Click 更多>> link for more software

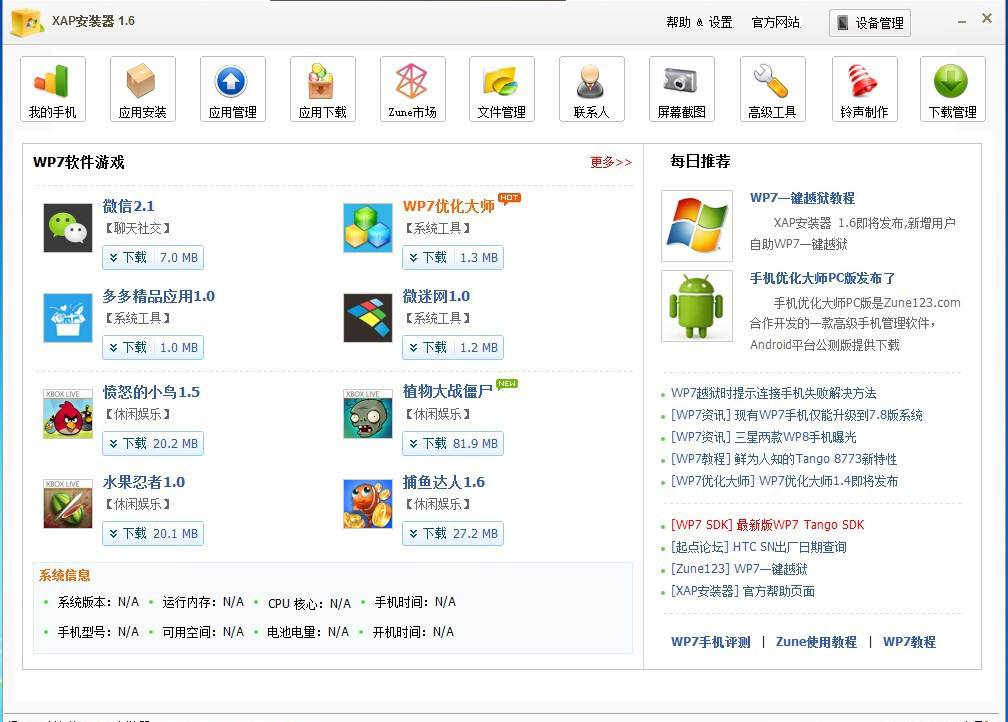point(611,162)
